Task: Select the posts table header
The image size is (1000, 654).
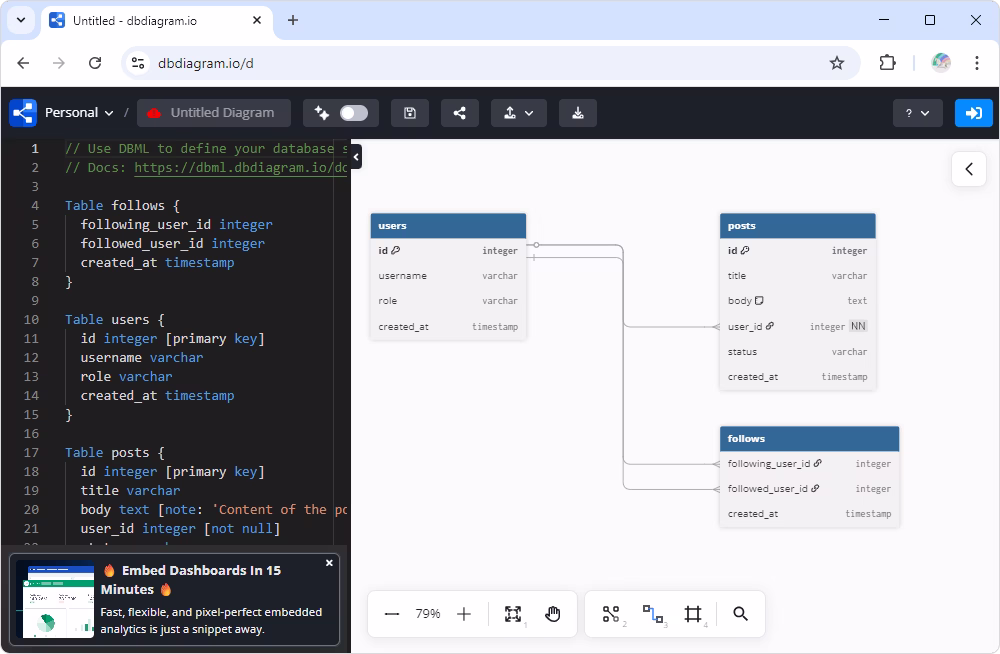Action: 798,226
